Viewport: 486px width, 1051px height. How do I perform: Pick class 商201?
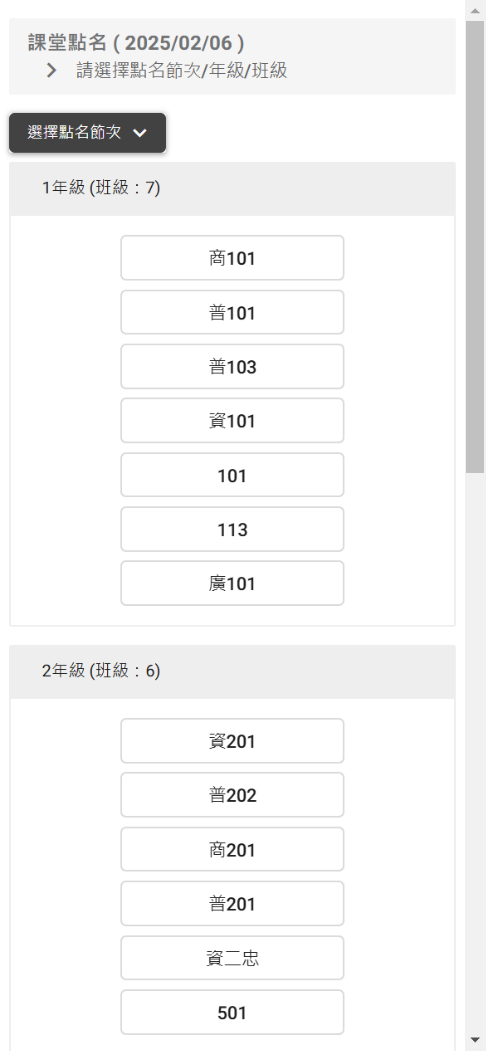232,850
